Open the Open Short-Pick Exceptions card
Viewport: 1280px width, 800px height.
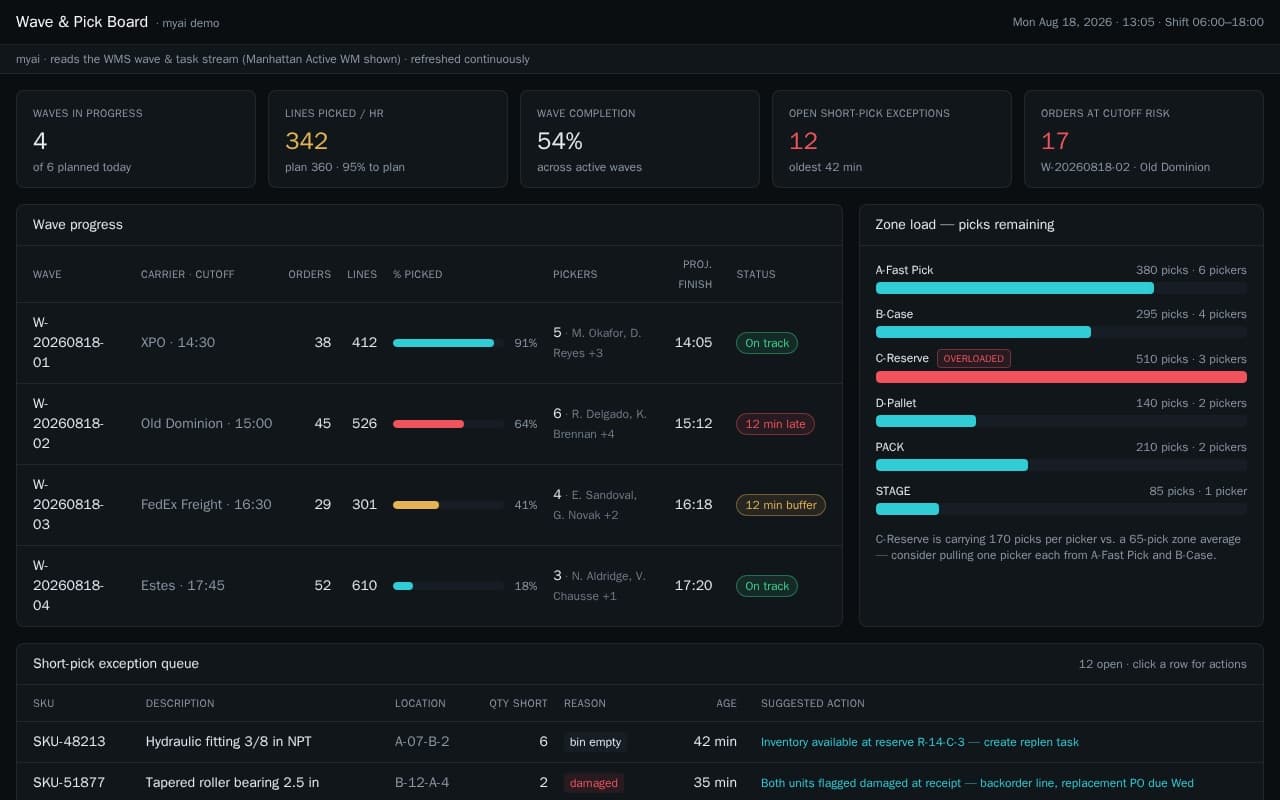pyautogui.click(x=892, y=139)
